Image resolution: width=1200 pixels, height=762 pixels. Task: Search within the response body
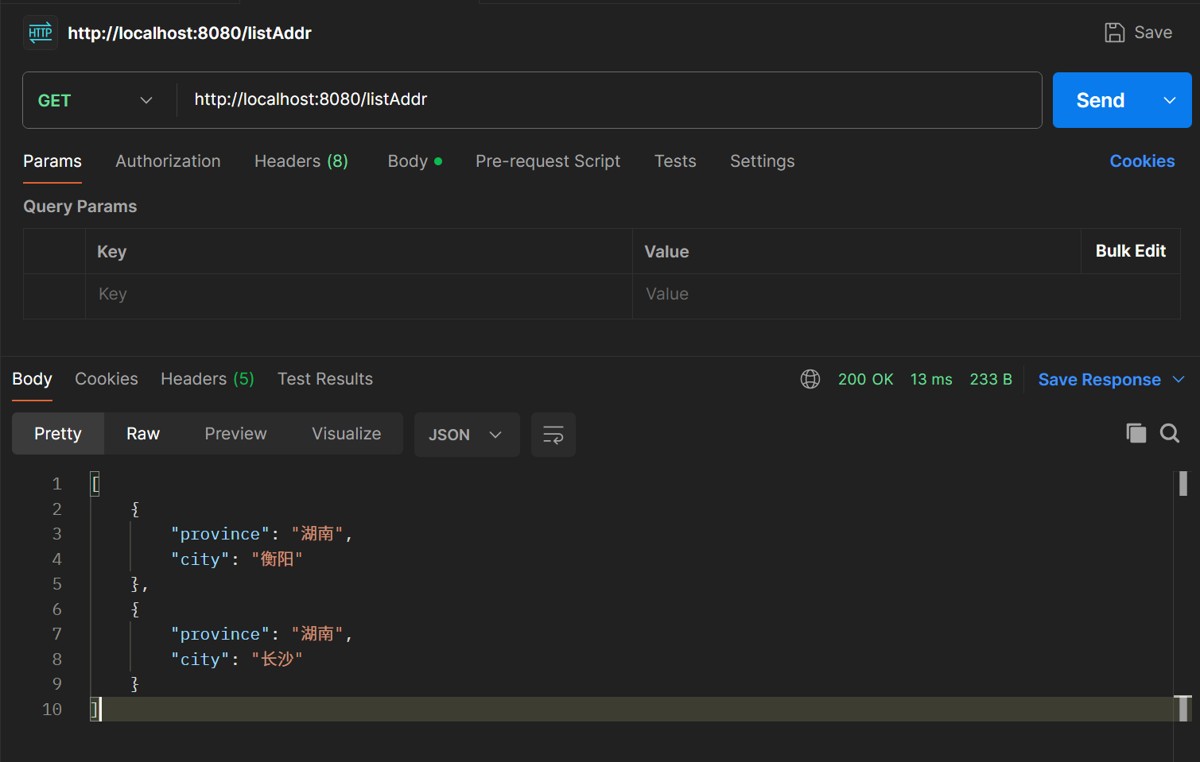[x=1169, y=433]
